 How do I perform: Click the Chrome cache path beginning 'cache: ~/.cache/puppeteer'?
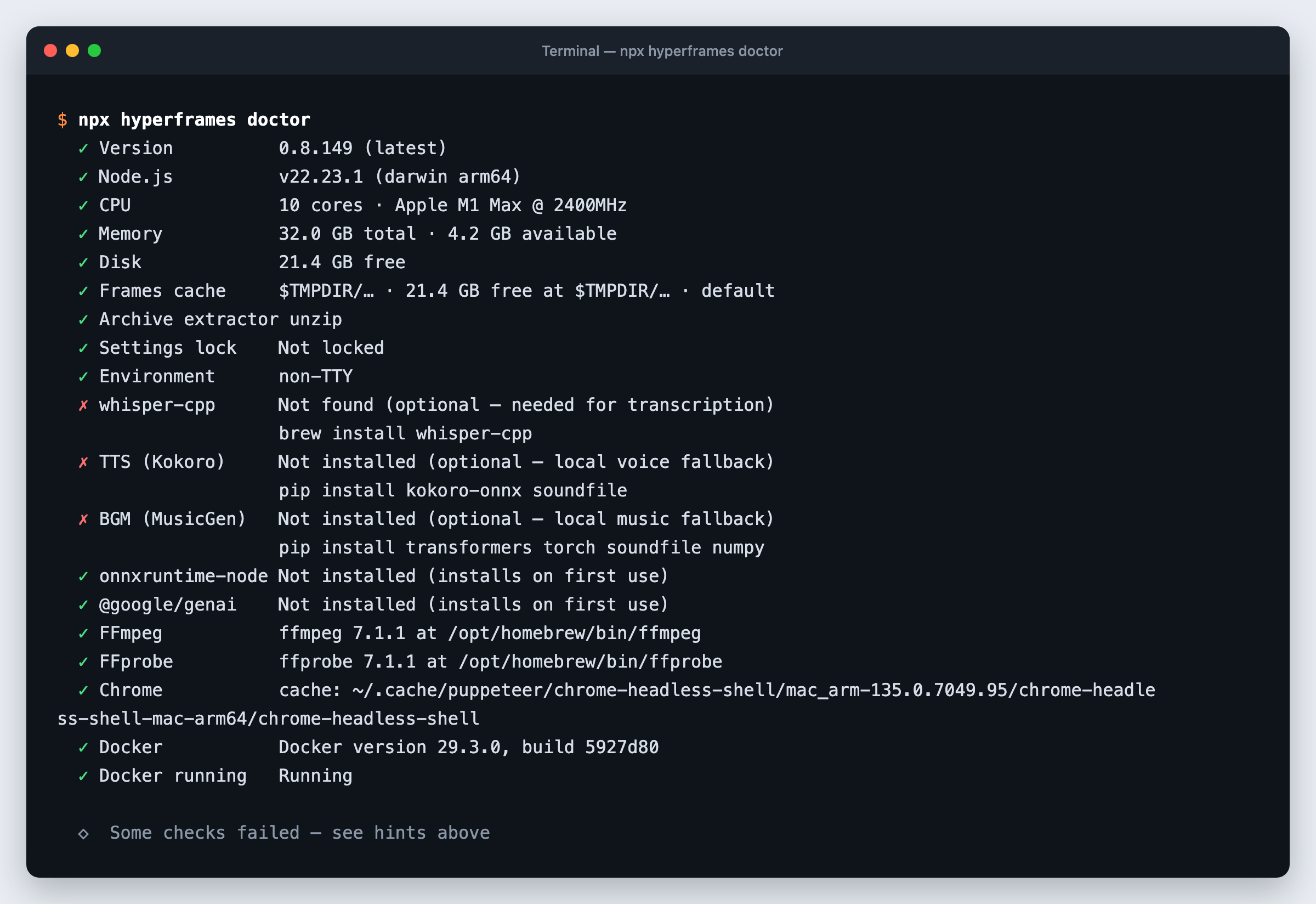coord(717,691)
